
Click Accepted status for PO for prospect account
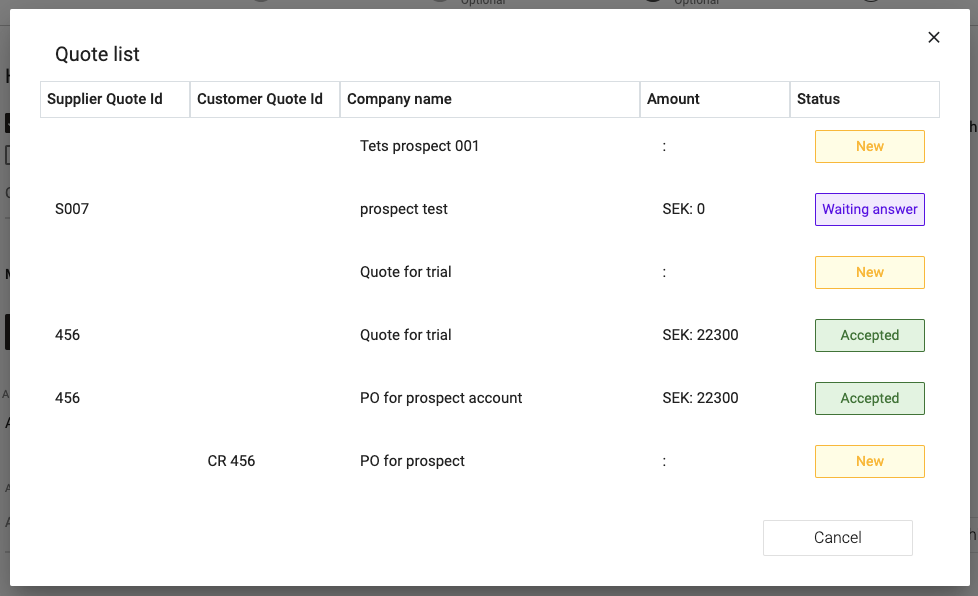click(869, 398)
